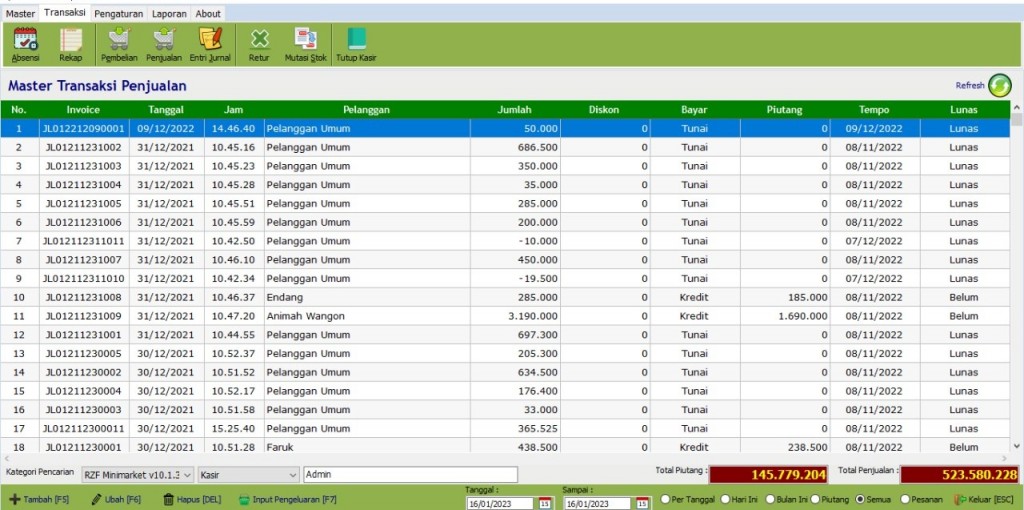Open calendar picker for Tanggal date
This screenshot has height=510, width=1024.
[x=545, y=503]
